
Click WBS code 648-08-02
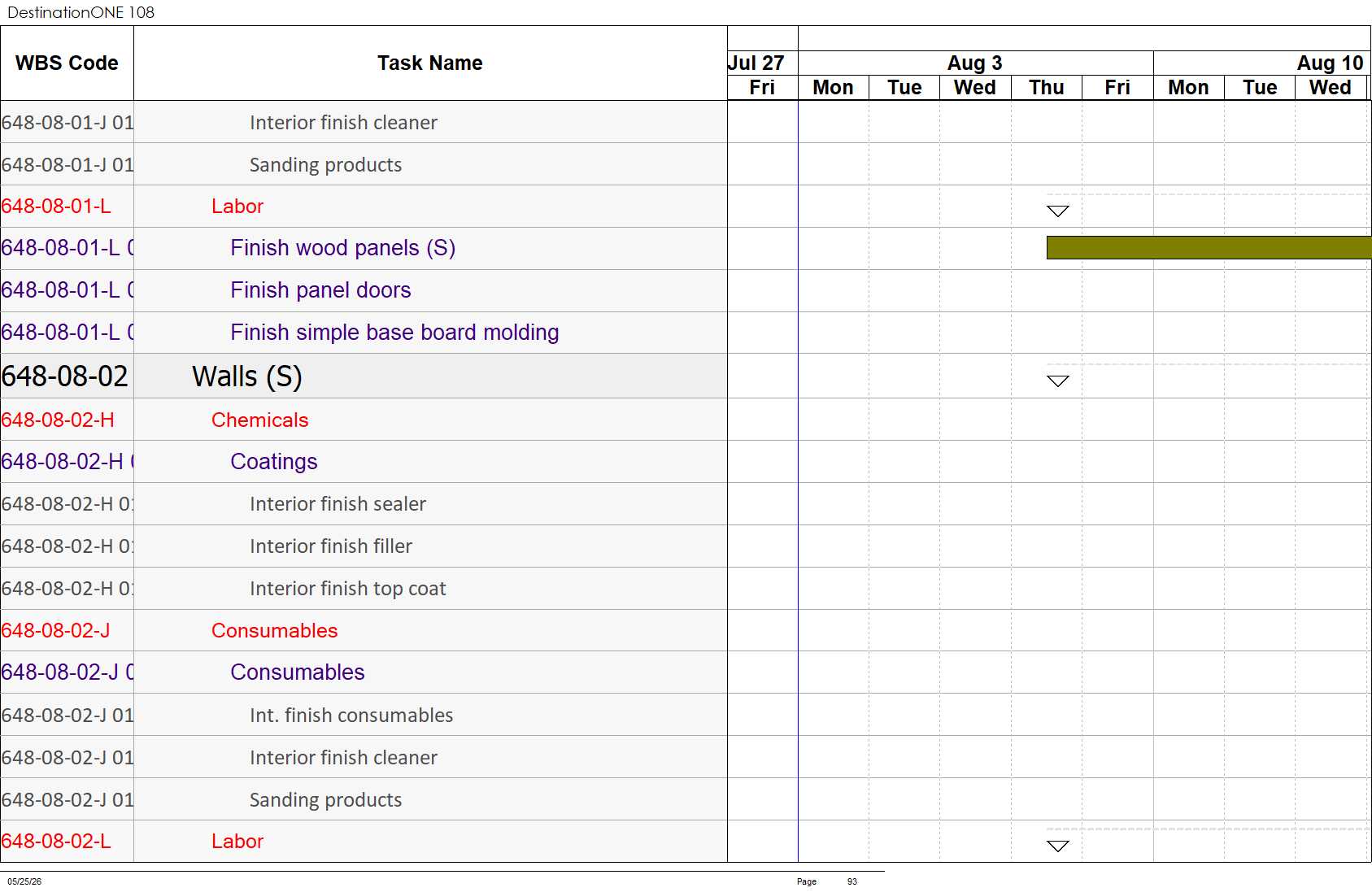point(65,376)
